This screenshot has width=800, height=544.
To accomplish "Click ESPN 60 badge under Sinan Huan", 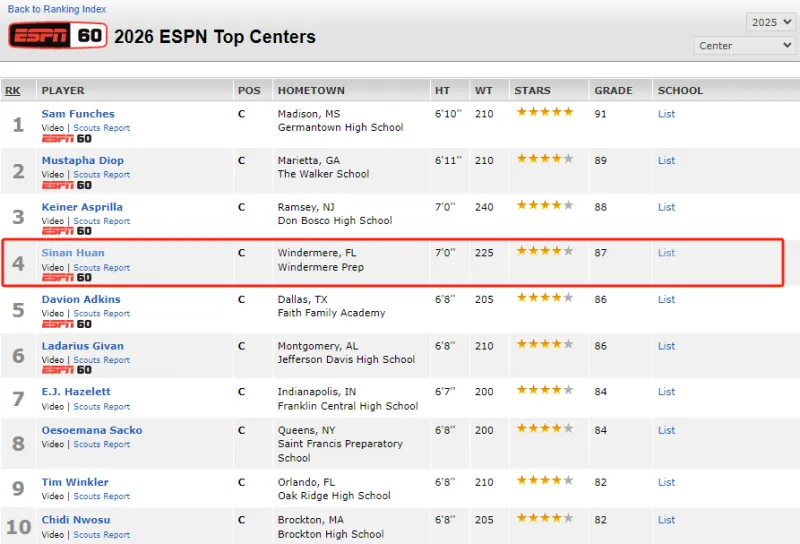I will (66, 278).
